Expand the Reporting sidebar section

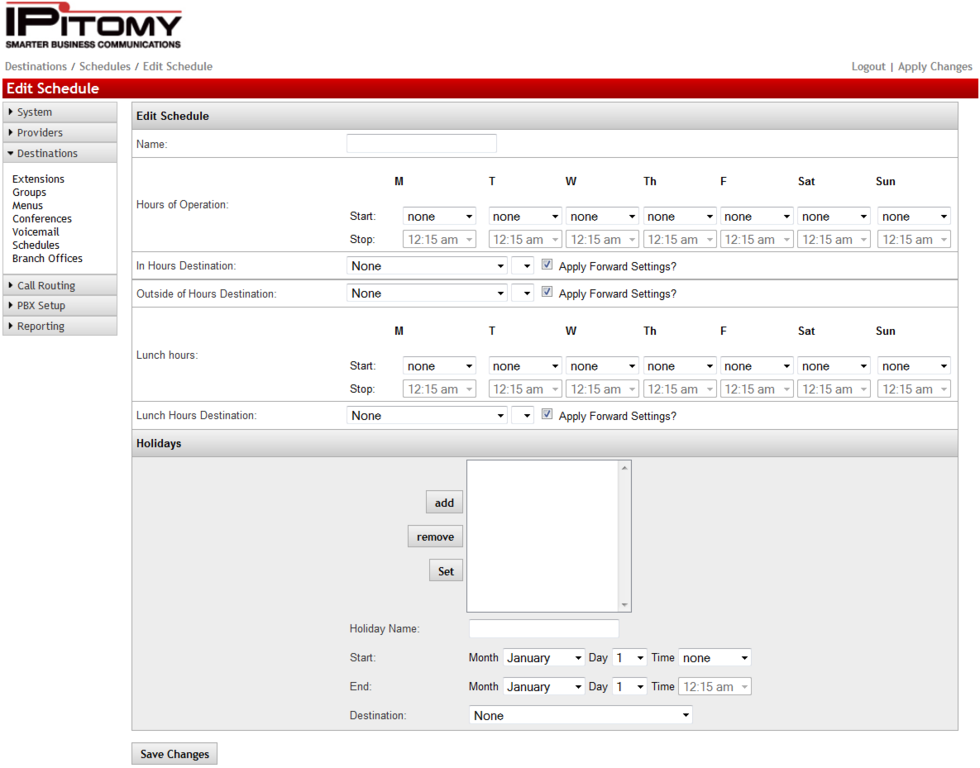click(x=40, y=326)
